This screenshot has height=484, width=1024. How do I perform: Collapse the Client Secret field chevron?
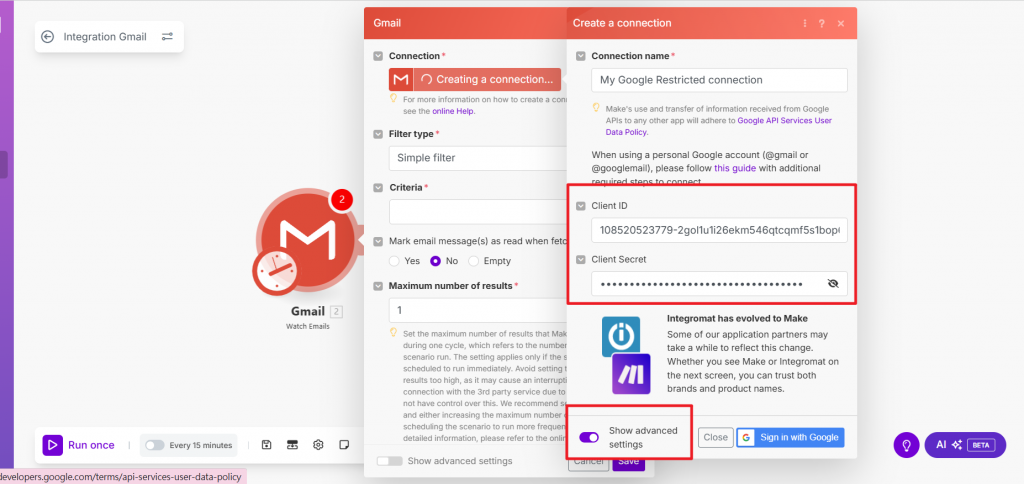point(581,259)
